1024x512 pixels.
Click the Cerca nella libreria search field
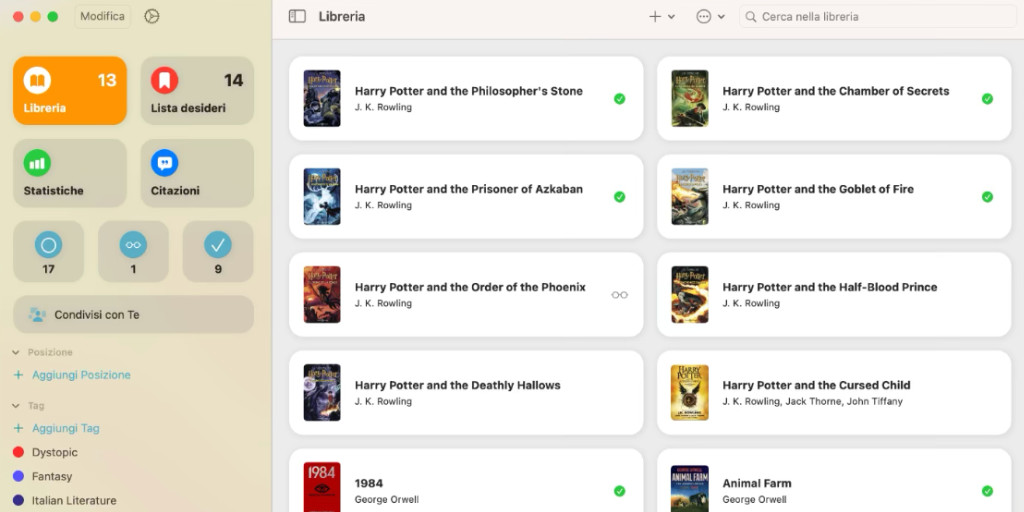pyautogui.click(x=878, y=16)
